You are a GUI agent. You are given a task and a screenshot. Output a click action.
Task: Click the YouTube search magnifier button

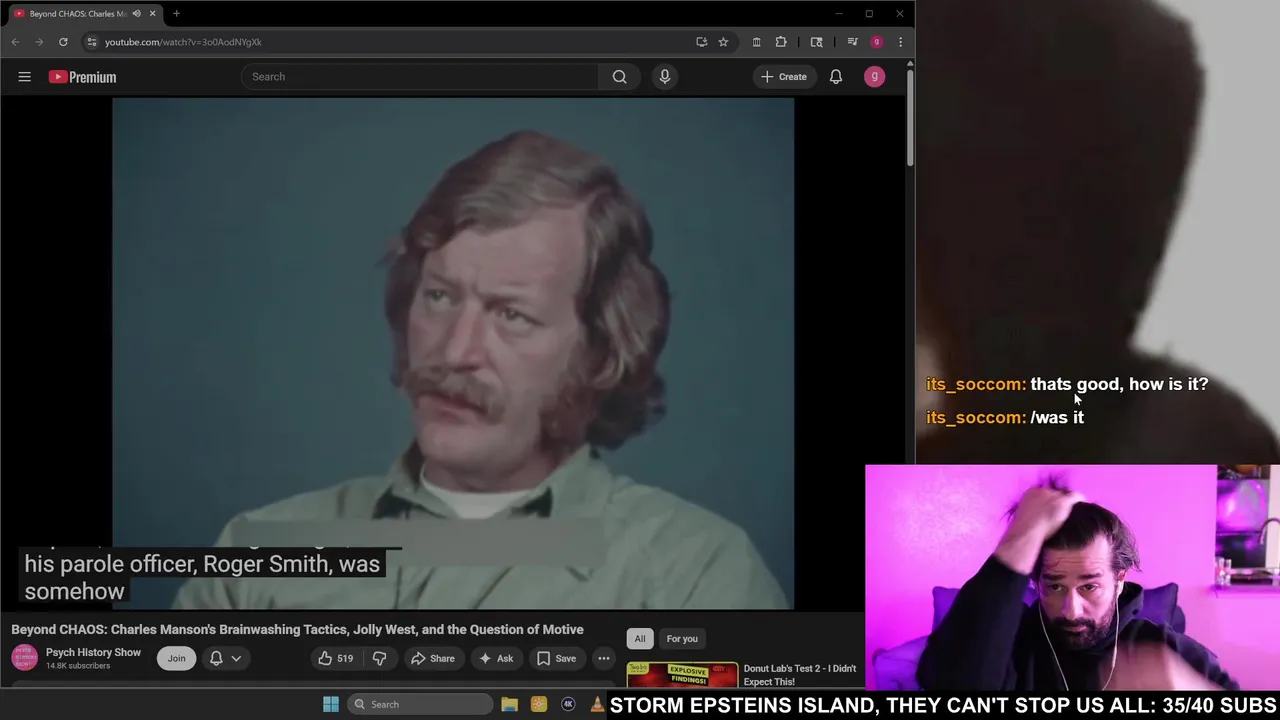coord(619,77)
